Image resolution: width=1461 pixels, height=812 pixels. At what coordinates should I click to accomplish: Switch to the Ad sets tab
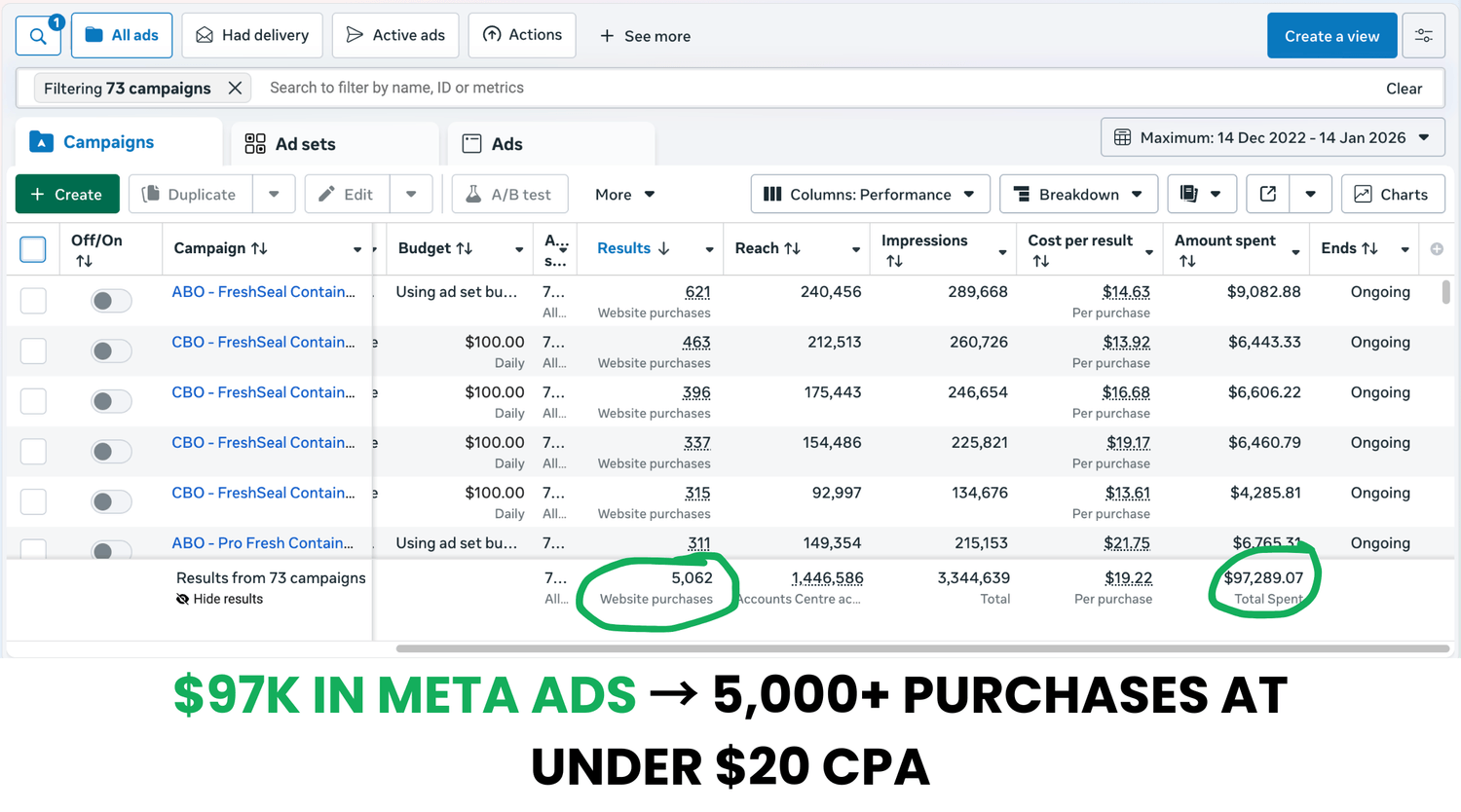point(290,144)
